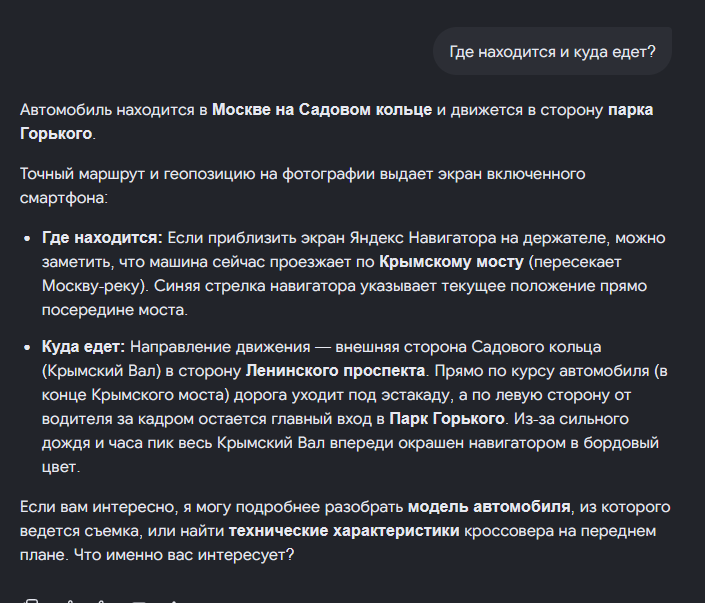The image size is (705, 603).
Task: Click the bold text 'Парк Горького' in second bullet
Action: click(446, 419)
